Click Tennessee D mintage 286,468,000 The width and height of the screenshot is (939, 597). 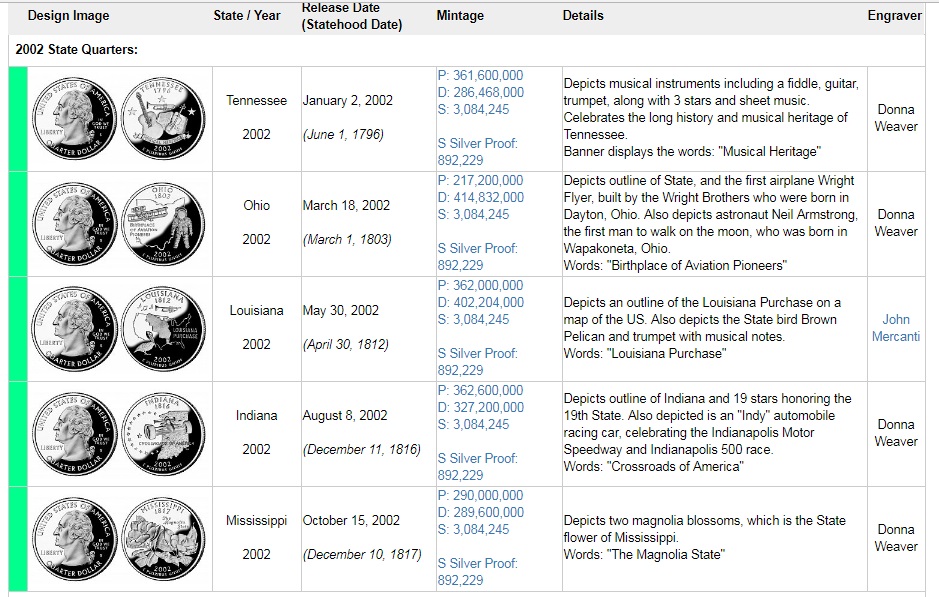pos(480,92)
